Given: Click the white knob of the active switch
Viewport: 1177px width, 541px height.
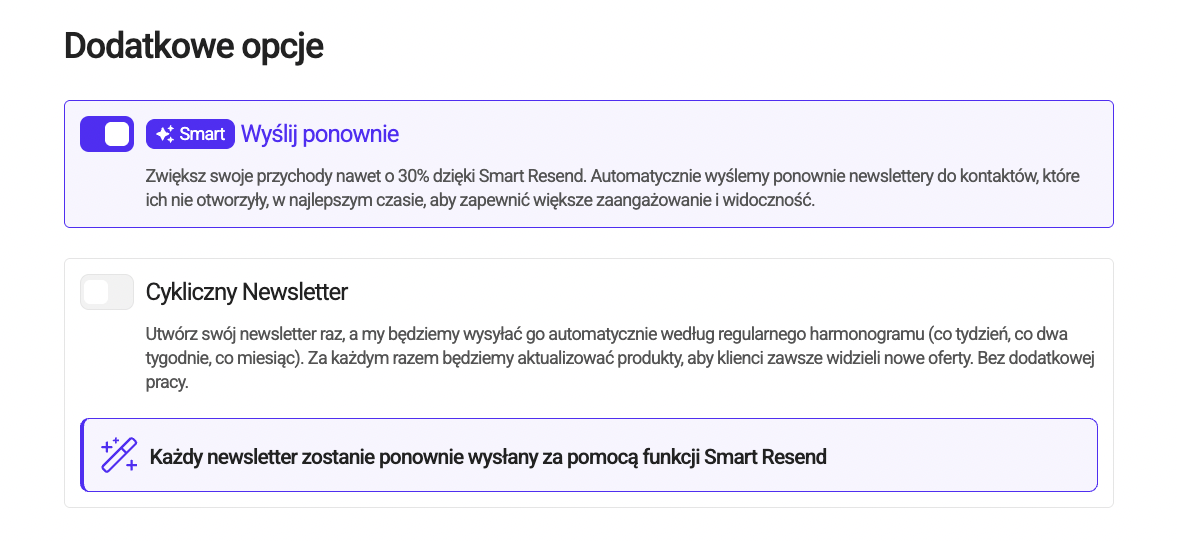Looking at the screenshot, I should (x=117, y=134).
